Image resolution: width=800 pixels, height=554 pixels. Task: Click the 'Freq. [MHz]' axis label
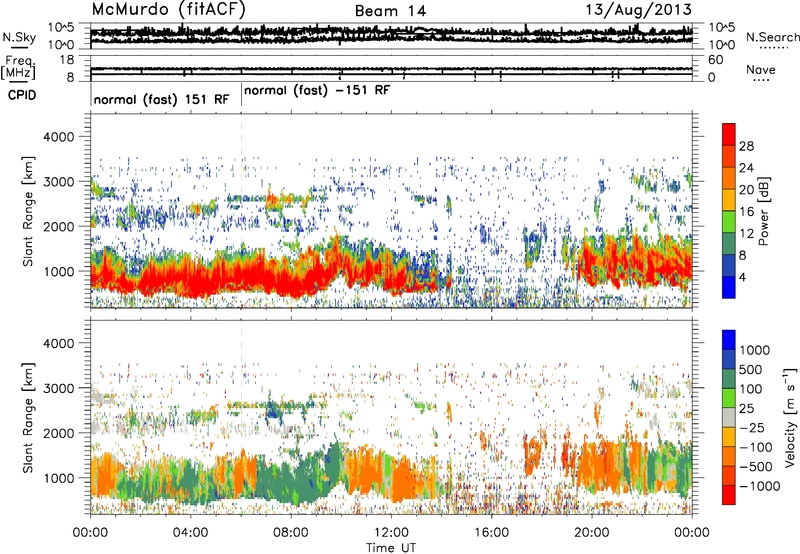point(18,68)
